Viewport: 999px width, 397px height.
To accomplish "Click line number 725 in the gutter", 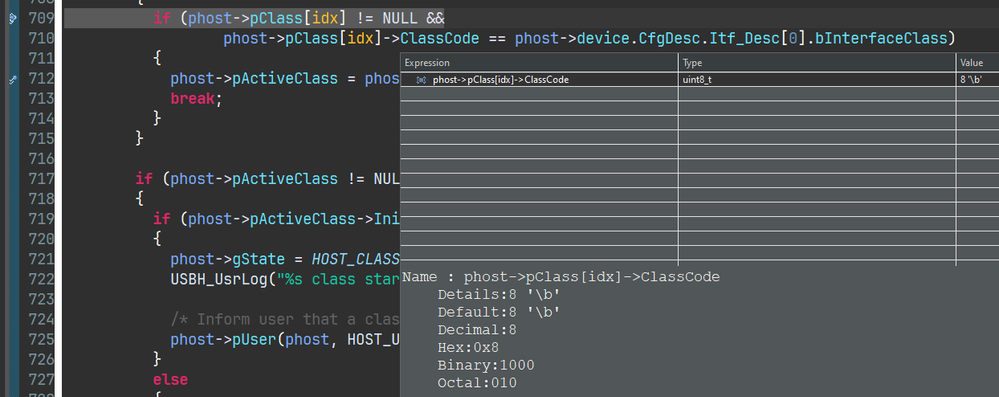I will click(41, 340).
